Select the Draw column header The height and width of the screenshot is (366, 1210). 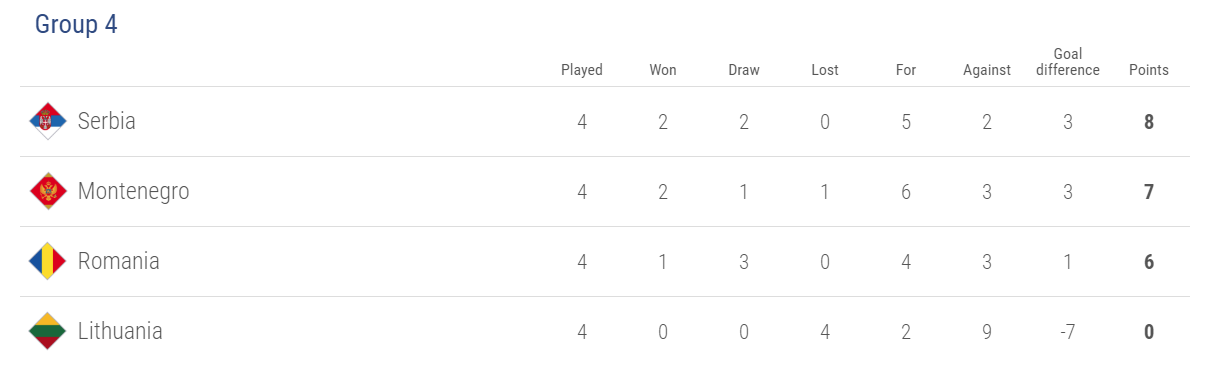(x=744, y=70)
